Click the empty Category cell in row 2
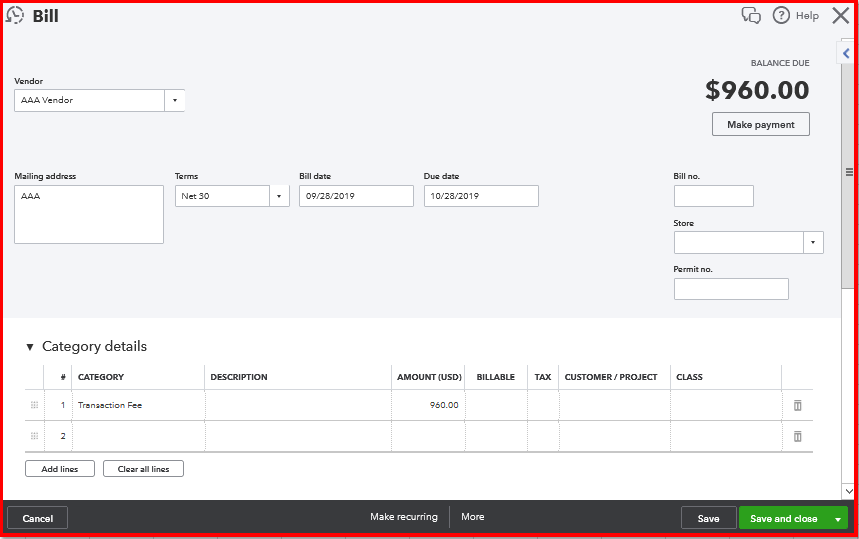This screenshot has height=539, width=859. (138, 437)
